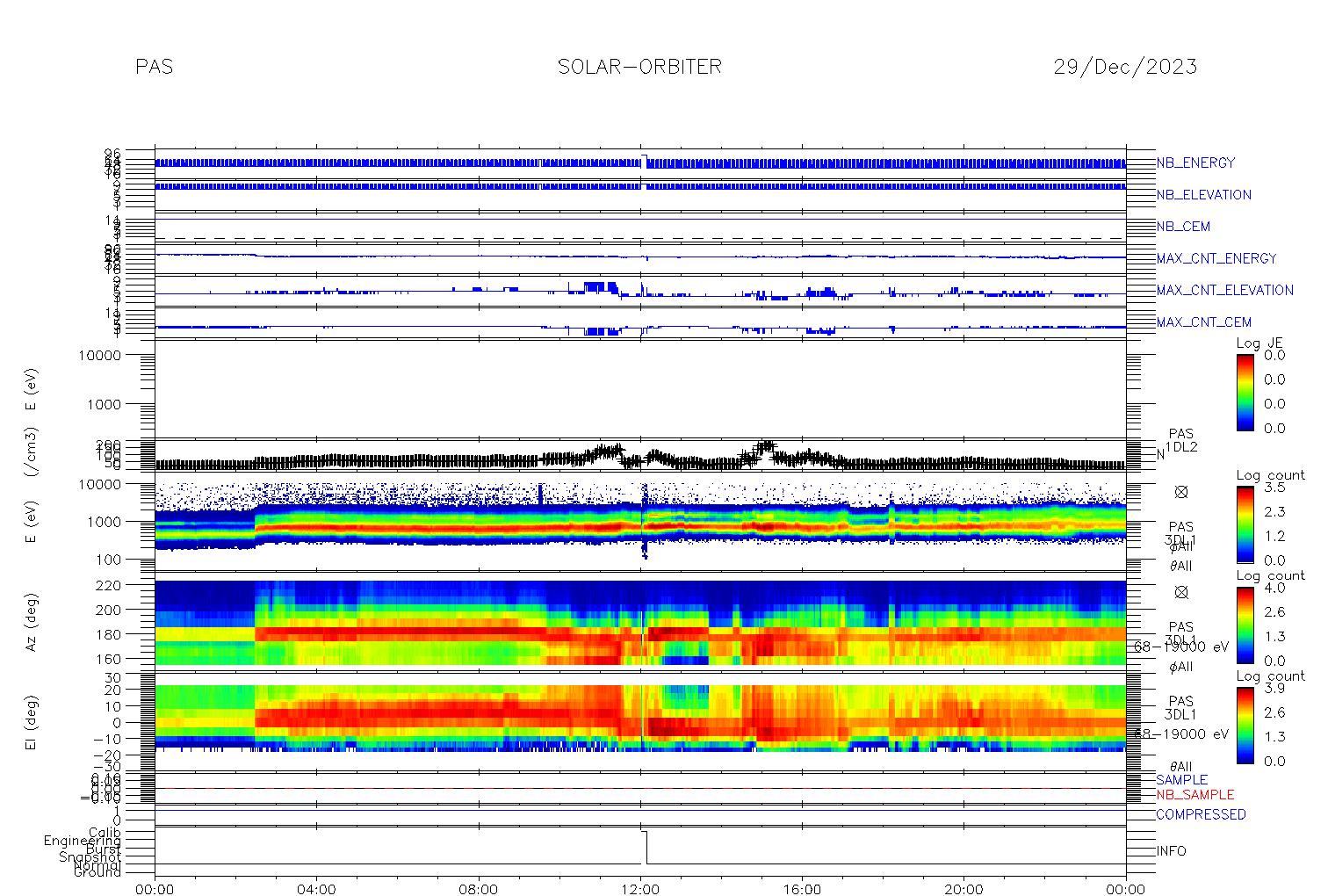1328x896 pixels.
Task: Click the El (deg) axis title
Action: click(31, 722)
